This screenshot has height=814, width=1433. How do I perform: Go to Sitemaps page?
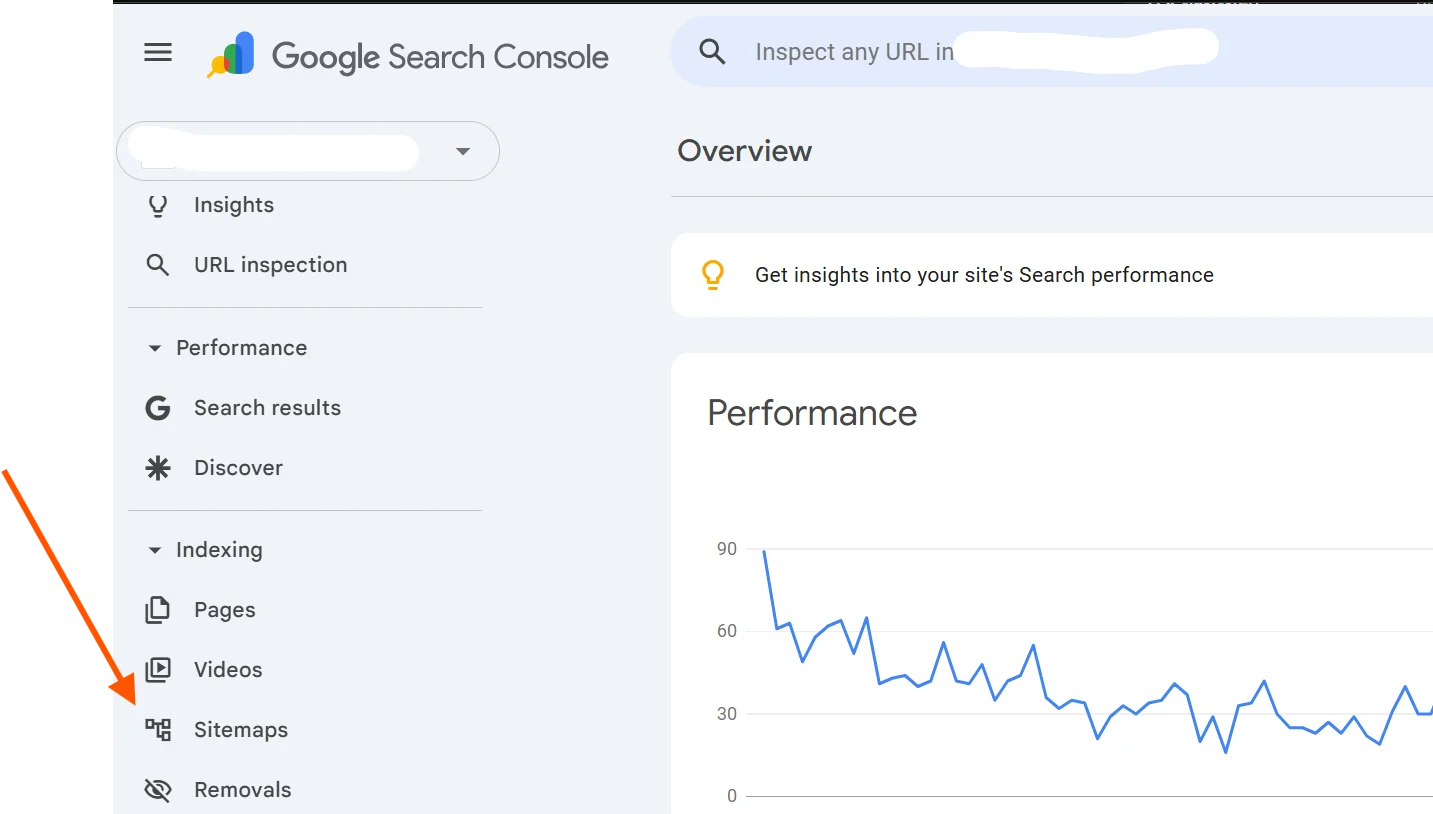241,730
